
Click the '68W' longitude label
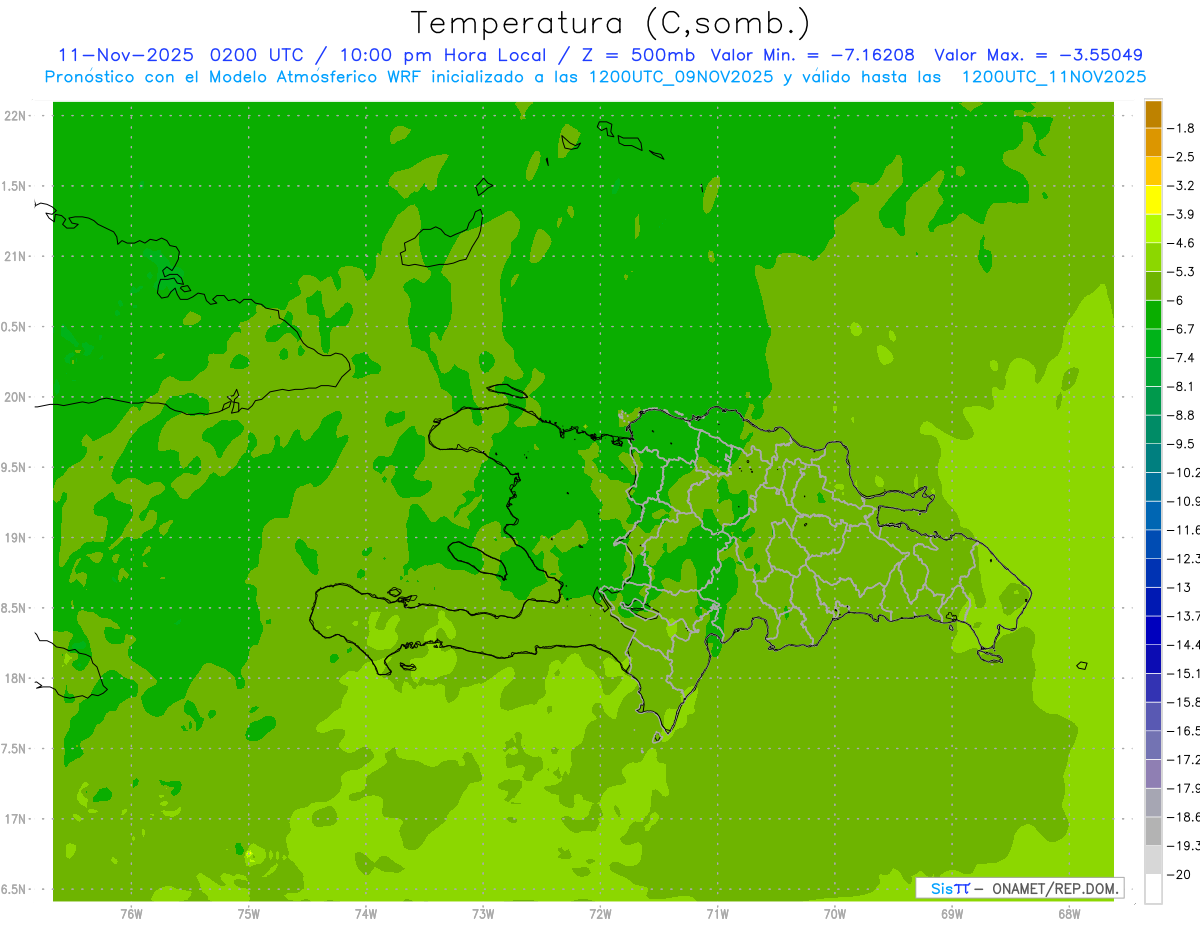[x=1069, y=913]
